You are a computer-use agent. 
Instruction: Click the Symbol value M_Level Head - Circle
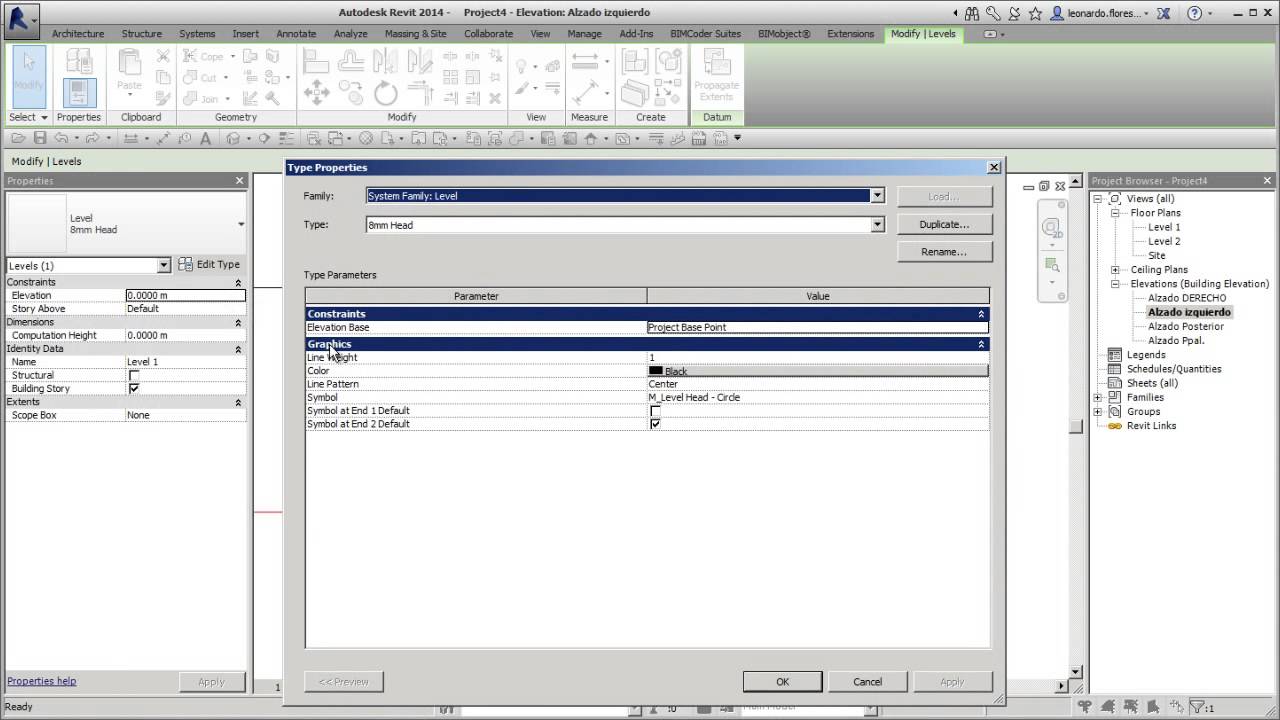point(818,397)
